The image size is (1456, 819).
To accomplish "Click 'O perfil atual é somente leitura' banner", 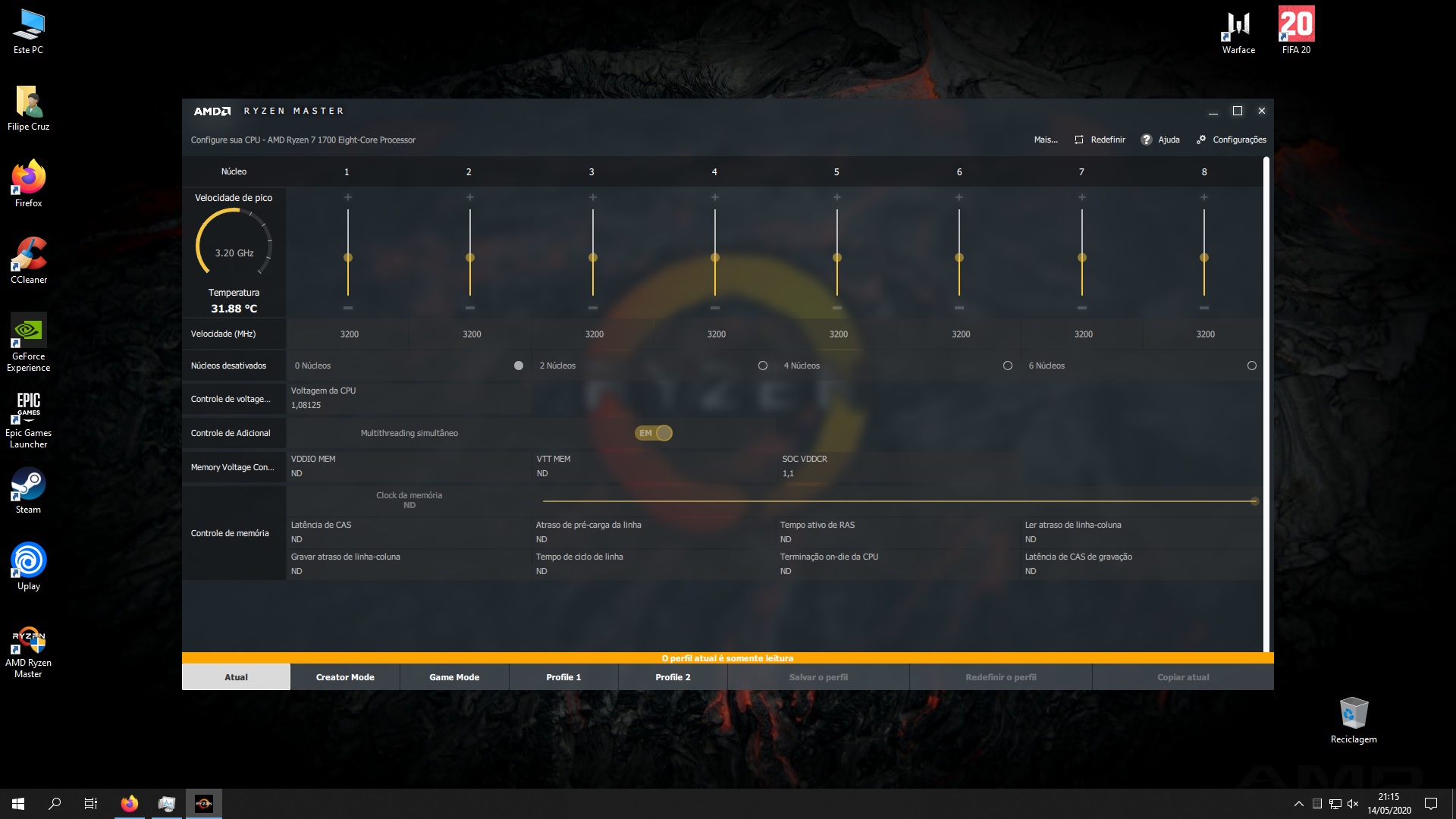I will pos(728,658).
